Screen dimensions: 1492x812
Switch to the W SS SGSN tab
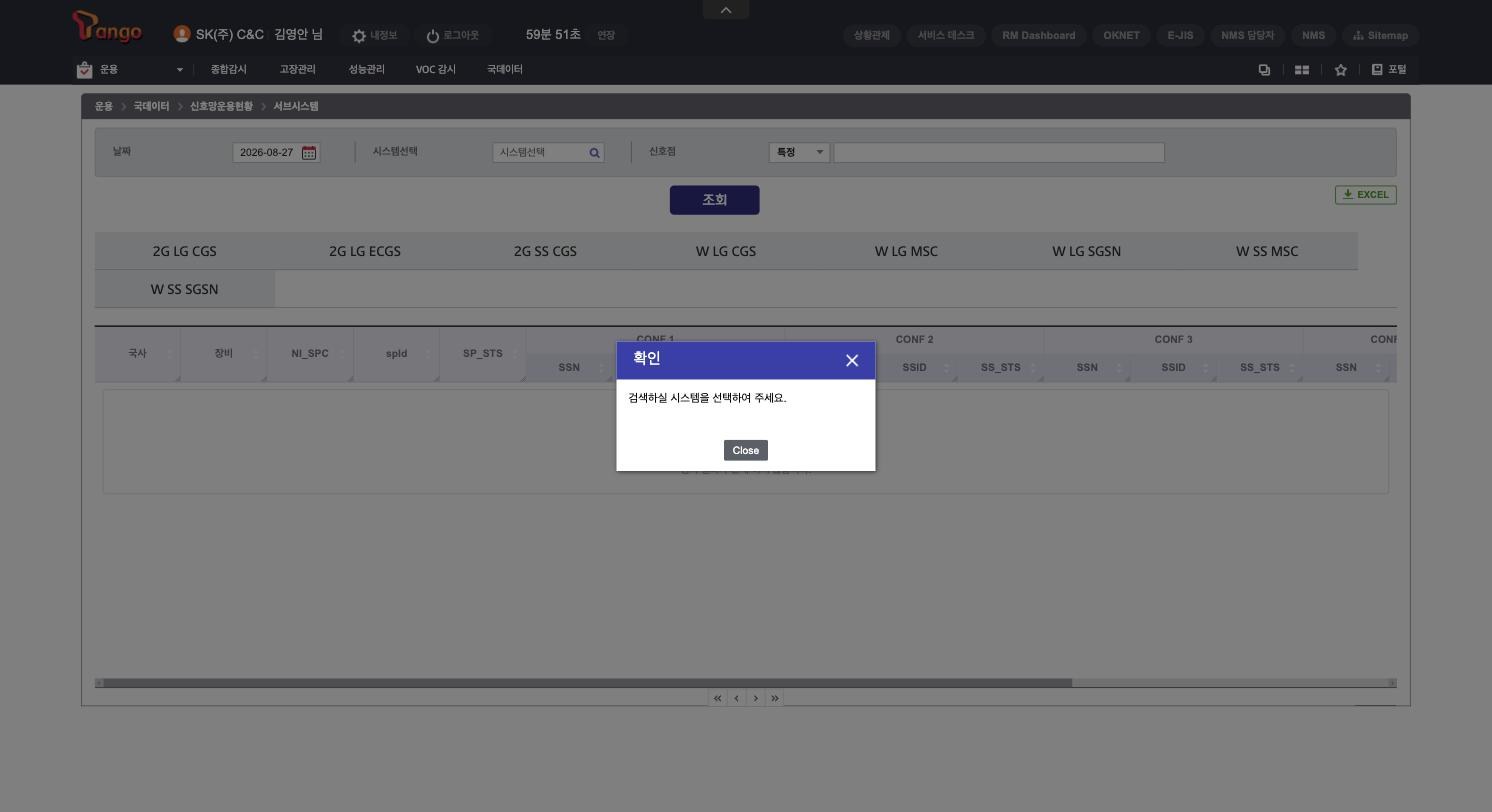pos(185,289)
